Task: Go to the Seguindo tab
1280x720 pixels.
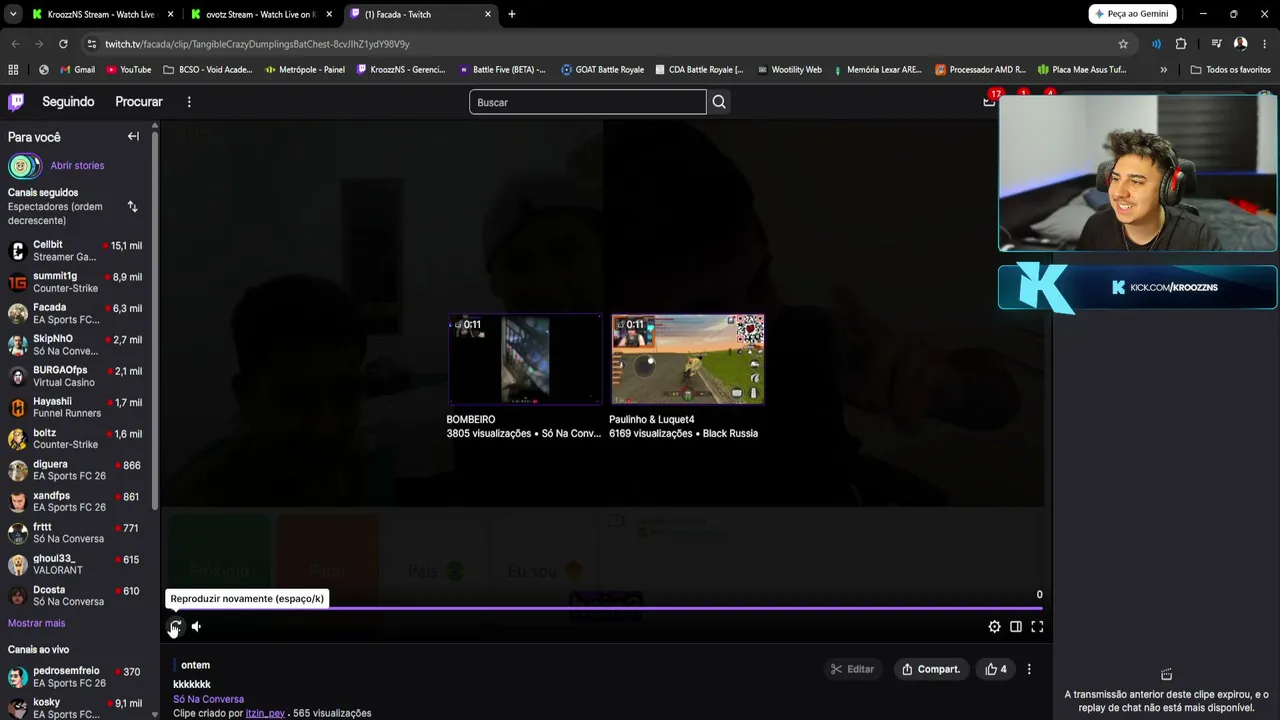Action: click(68, 102)
